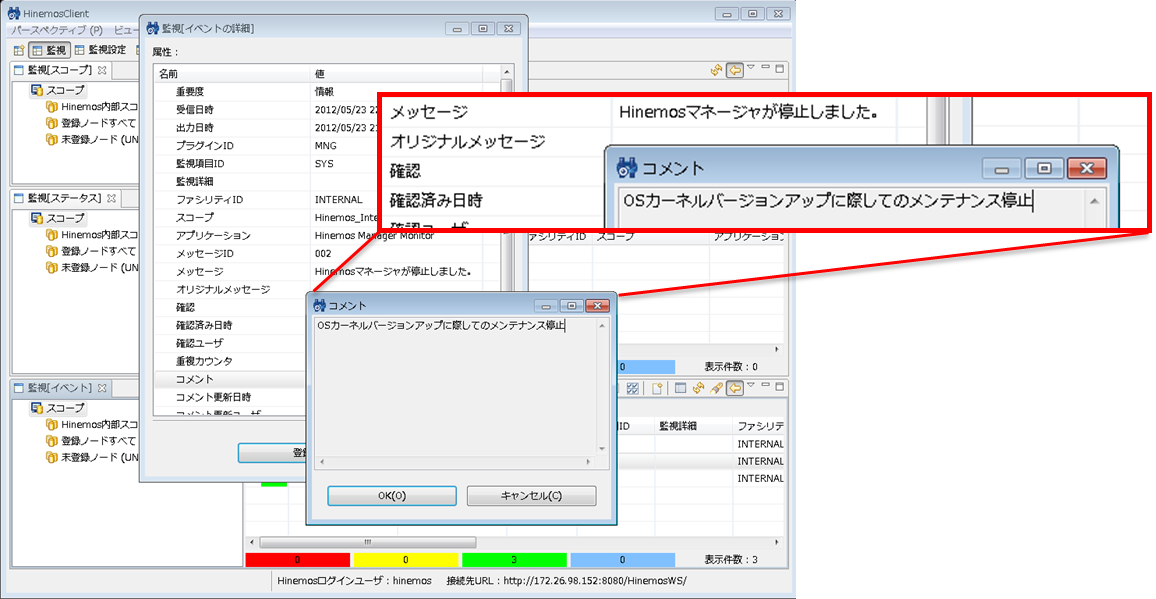1156x599 pixels.
Task: Select 未登録ノード in the 監視[ステータス] tree
Action: 91,267
